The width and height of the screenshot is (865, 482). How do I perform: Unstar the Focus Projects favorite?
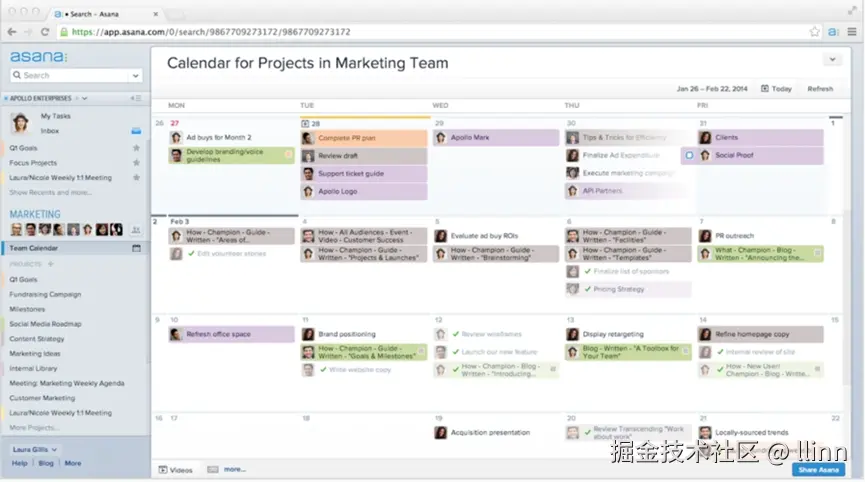[136, 163]
